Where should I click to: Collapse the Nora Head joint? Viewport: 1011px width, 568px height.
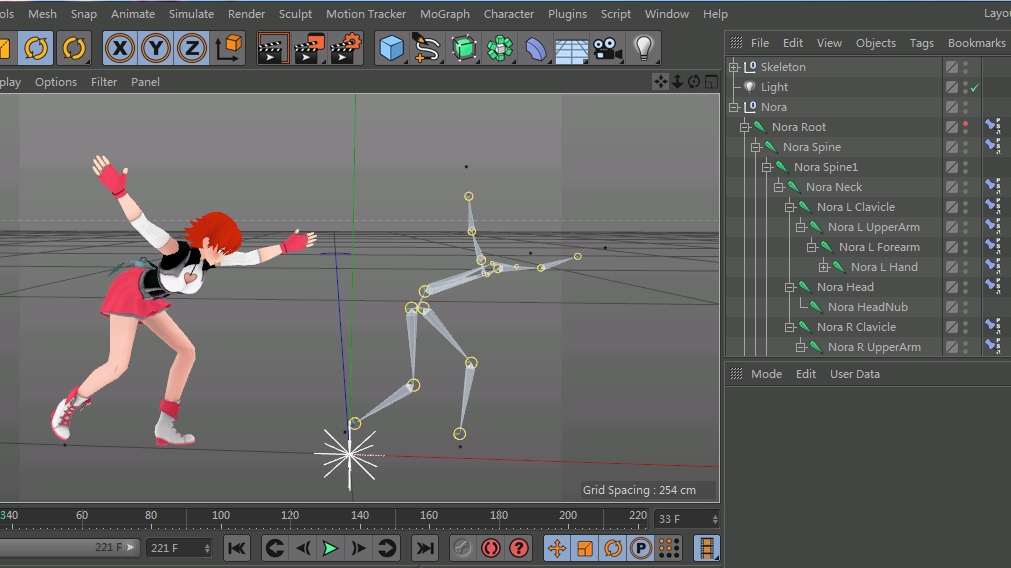pos(790,287)
